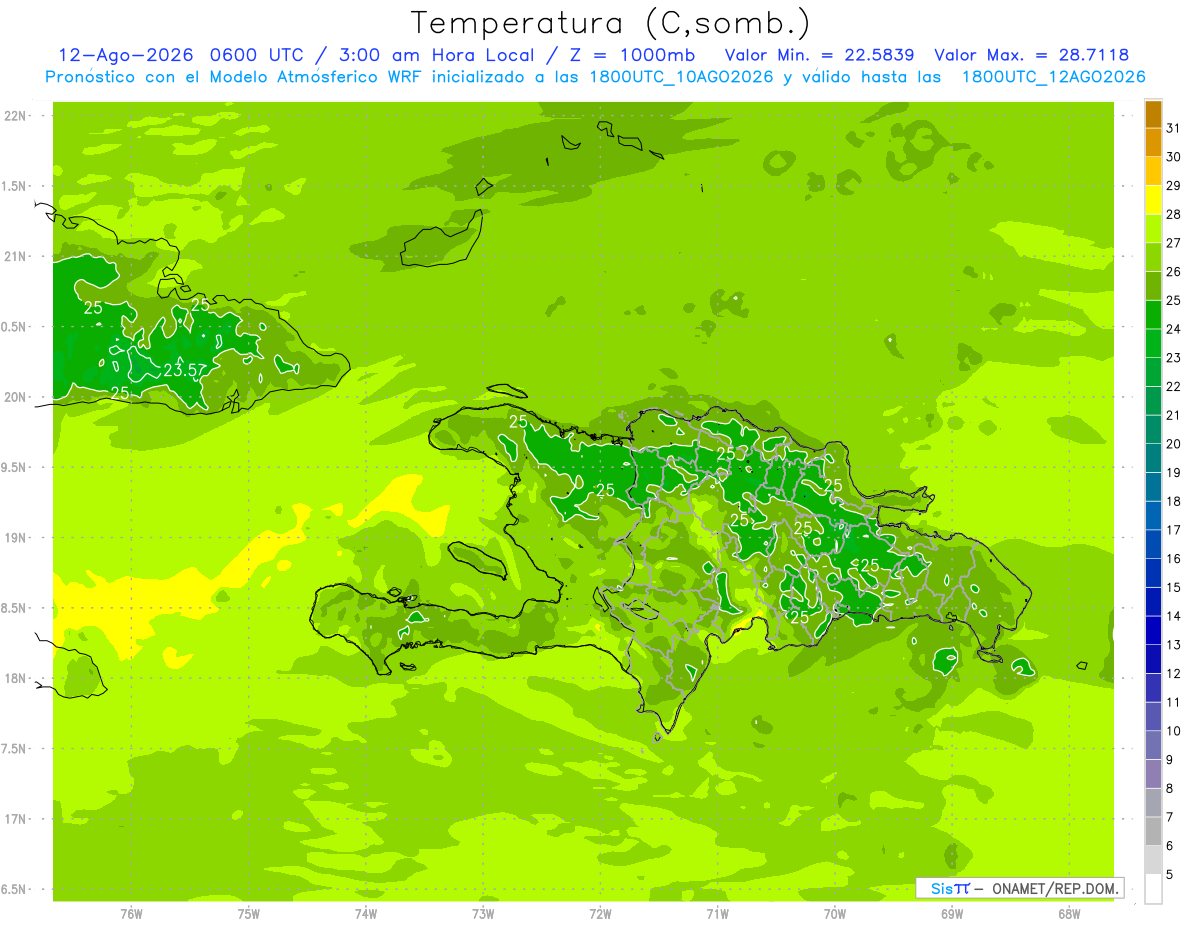Click the "76W" longitude axis label
This screenshot has width=1200, height=927.
click(x=132, y=914)
